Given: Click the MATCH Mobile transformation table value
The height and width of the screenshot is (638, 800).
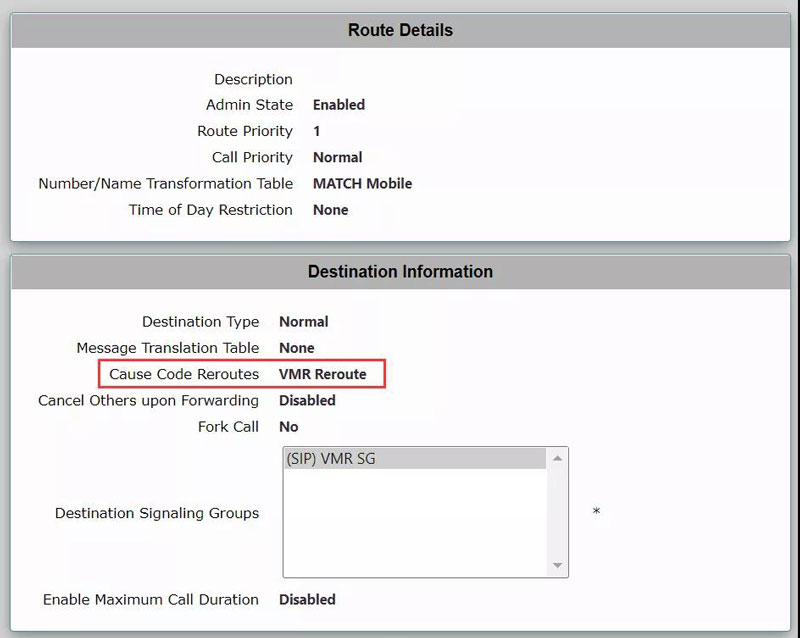Looking at the screenshot, I should click(x=362, y=184).
